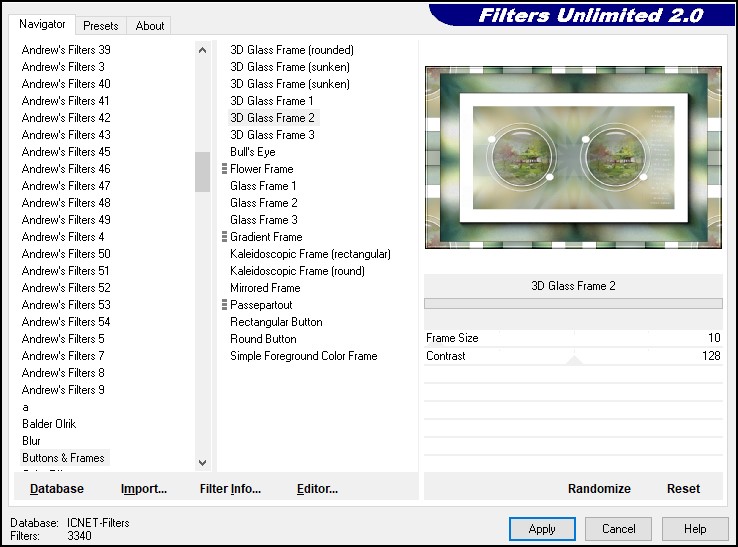Click the striped icon beside Flower Frame

coord(225,169)
